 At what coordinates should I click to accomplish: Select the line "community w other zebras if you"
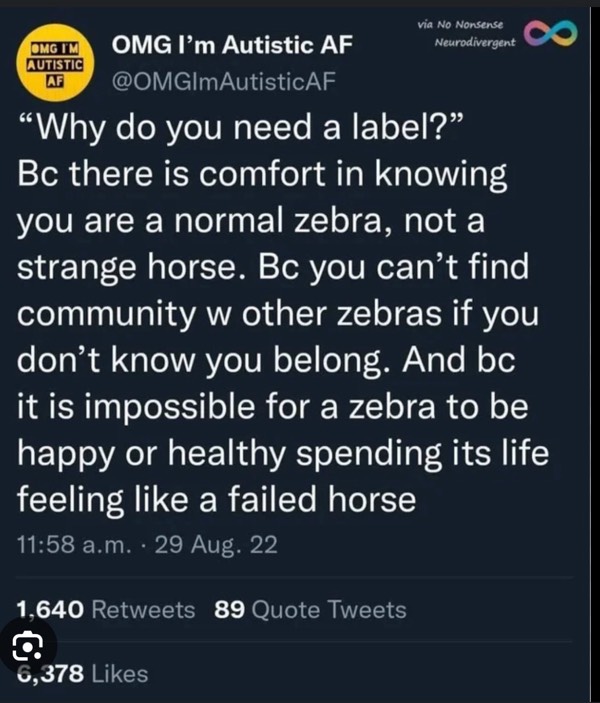278,314
